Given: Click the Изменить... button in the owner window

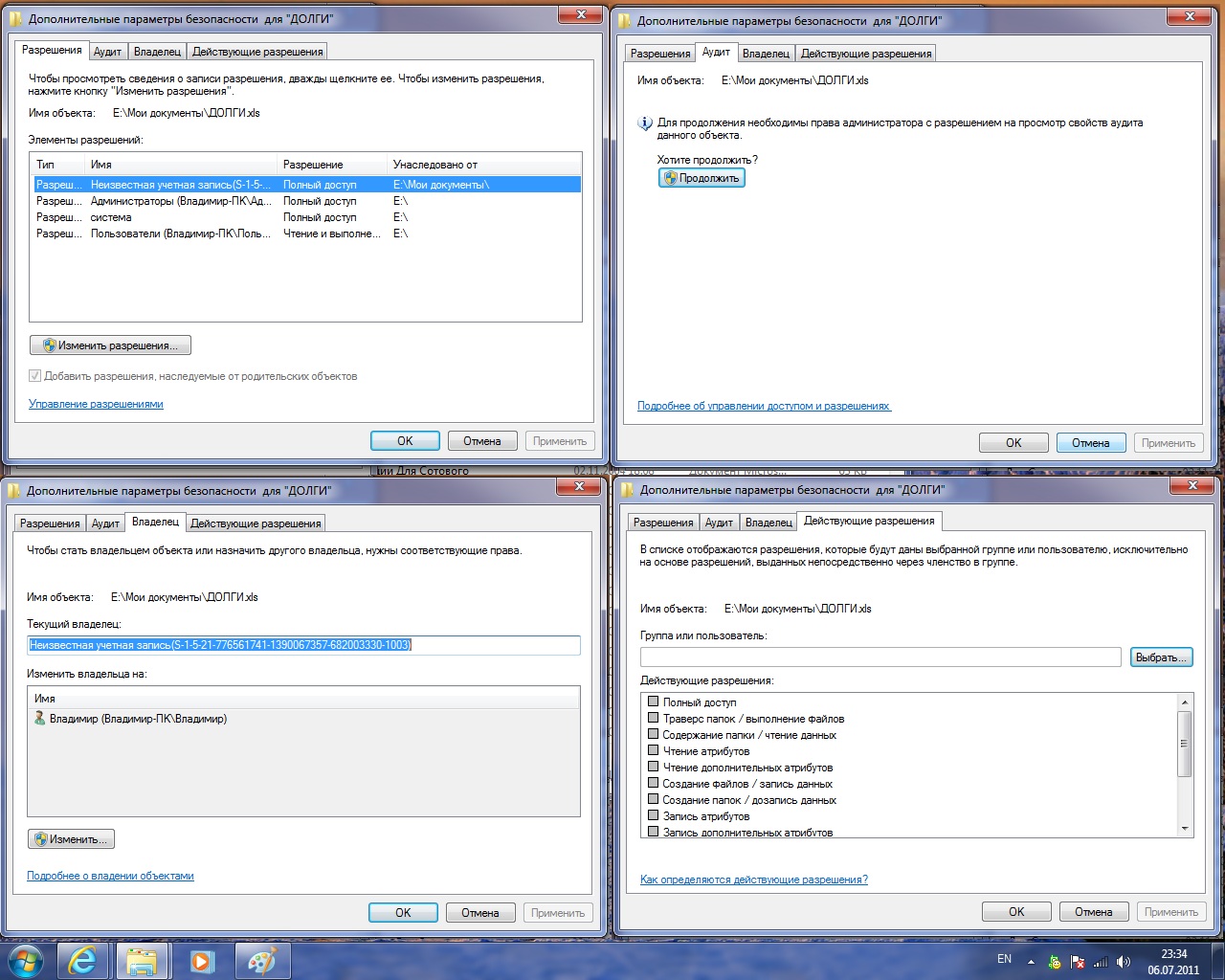Looking at the screenshot, I should click(x=71, y=839).
